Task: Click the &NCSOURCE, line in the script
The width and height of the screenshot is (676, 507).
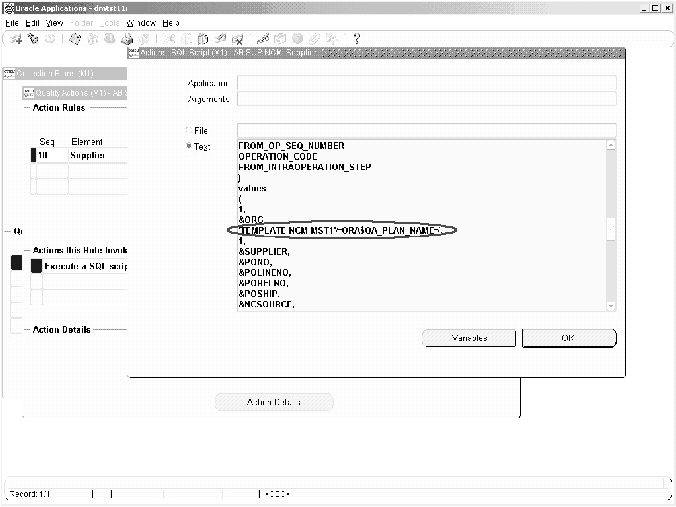Action: pos(266,304)
